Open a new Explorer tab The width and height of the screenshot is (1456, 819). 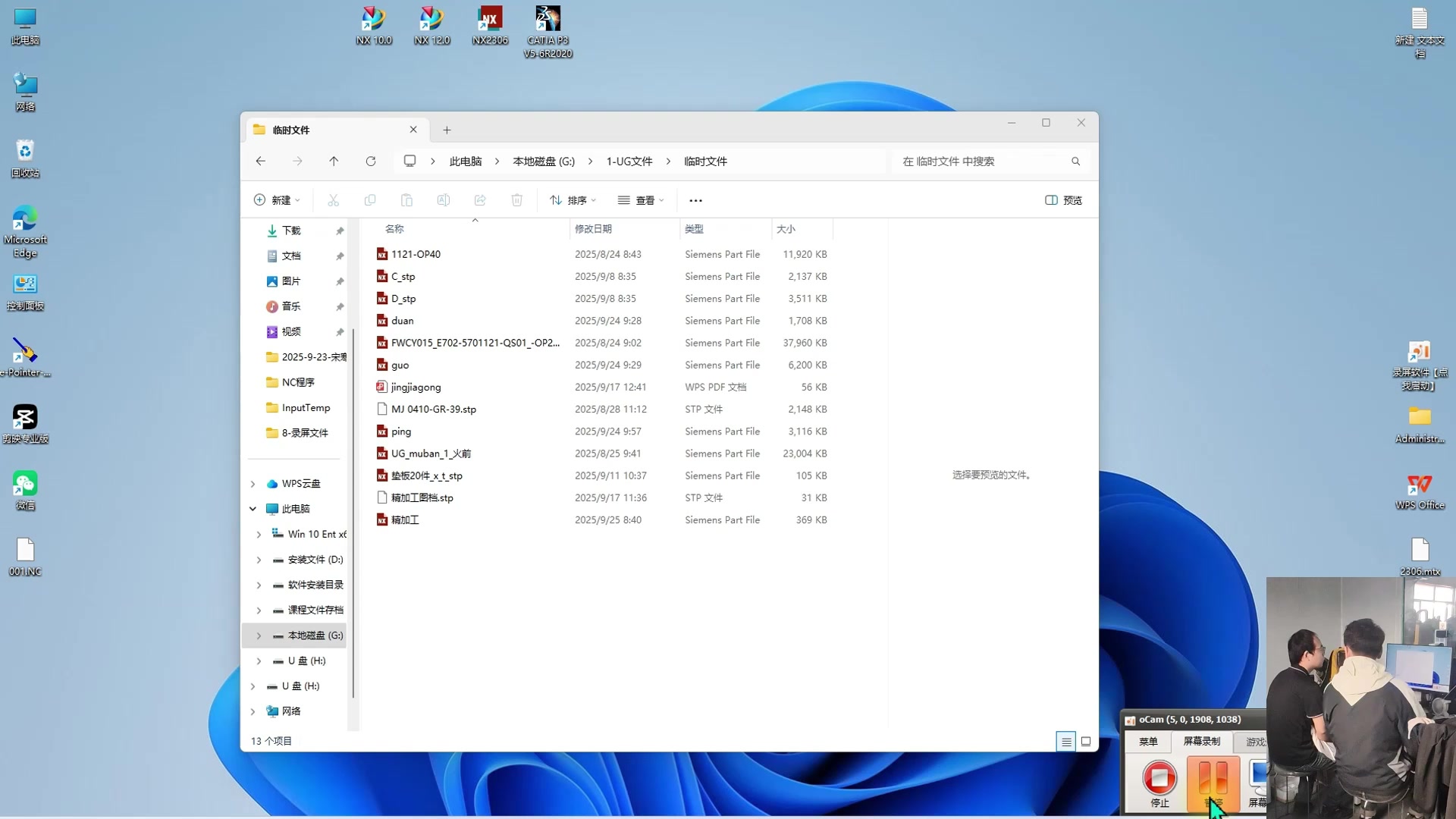[447, 130]
